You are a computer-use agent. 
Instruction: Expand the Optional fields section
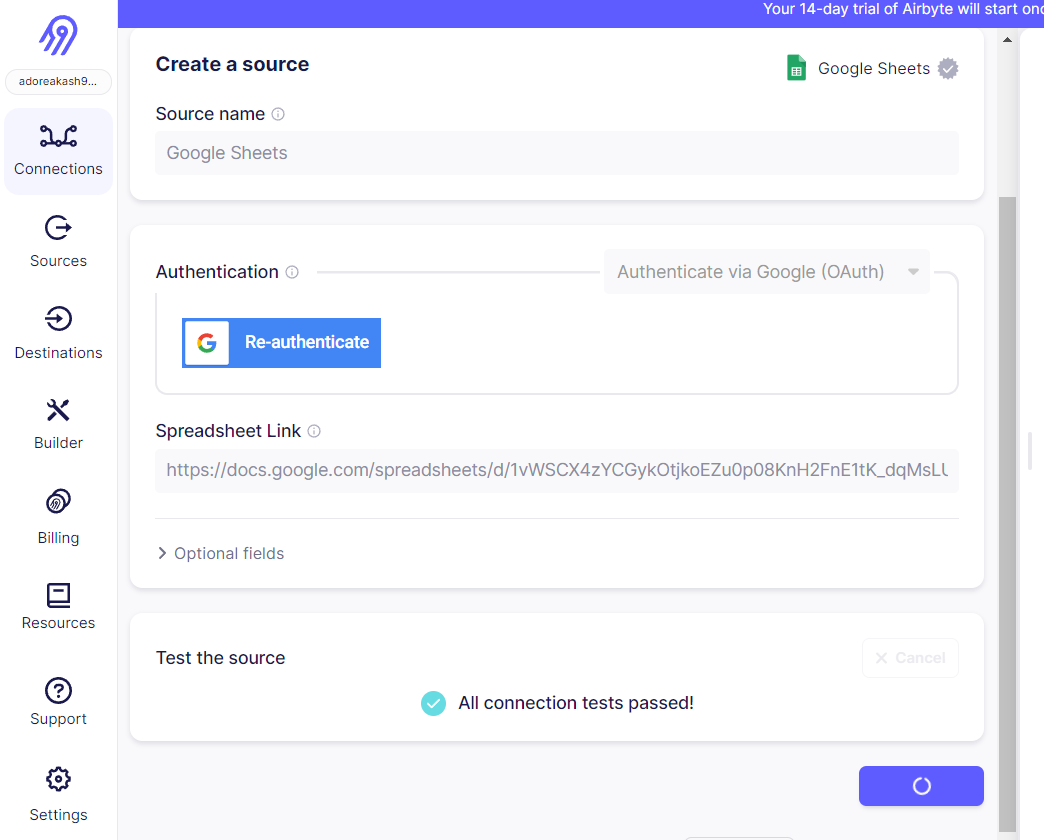[221, 554]
